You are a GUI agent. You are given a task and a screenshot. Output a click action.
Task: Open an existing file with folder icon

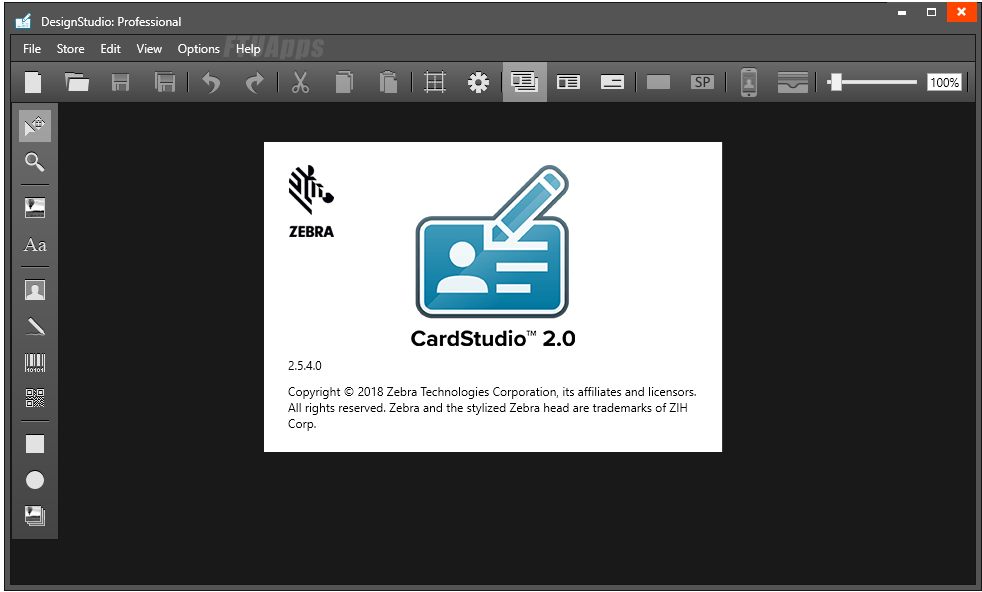coord(76,83)
